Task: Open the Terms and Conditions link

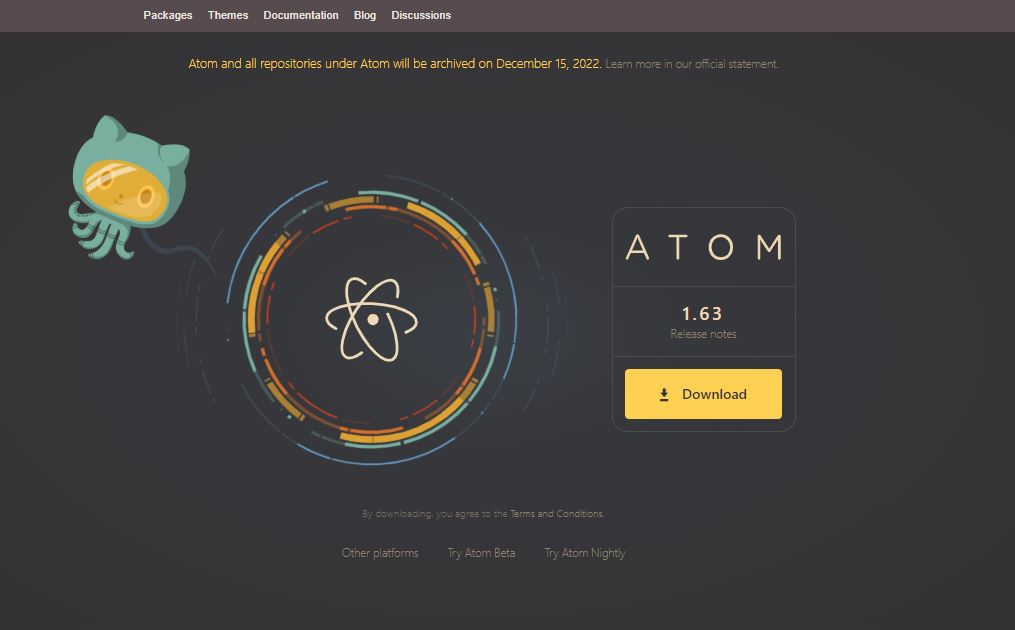Action: pyautogui.click(x=557, y=513)
